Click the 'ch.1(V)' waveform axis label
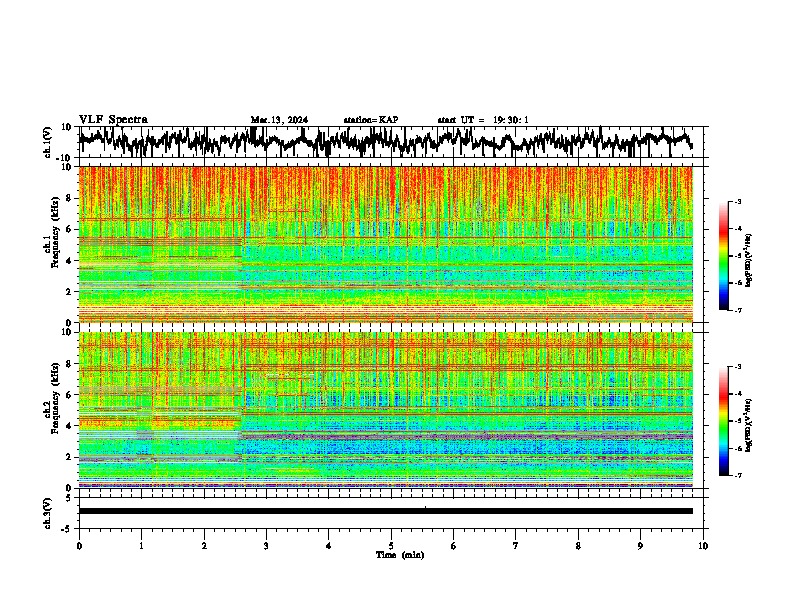Viewport: 792px width, 612px height. [48, 142]
